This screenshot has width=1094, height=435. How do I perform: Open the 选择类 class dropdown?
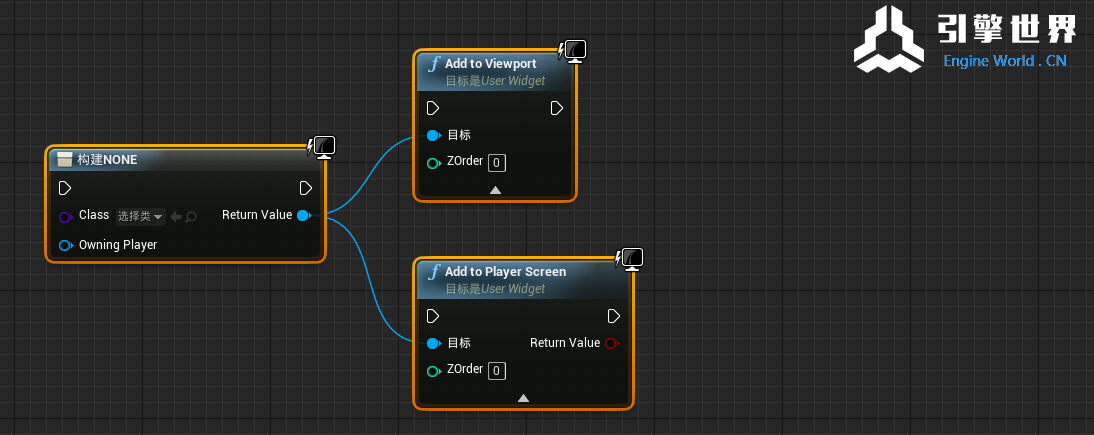click(x=140, y=216)
